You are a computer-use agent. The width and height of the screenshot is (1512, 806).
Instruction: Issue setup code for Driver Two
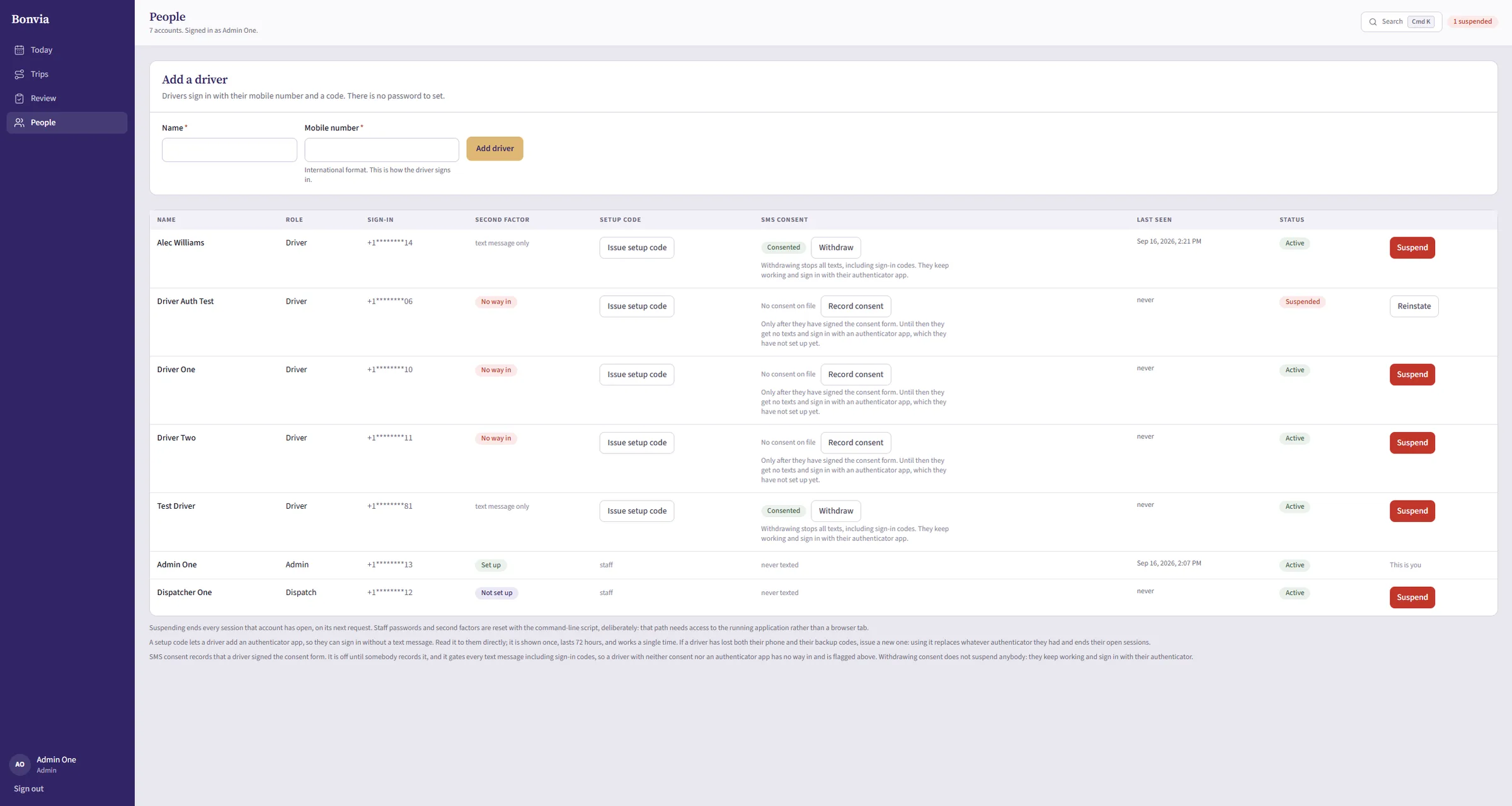click(636, 443)
